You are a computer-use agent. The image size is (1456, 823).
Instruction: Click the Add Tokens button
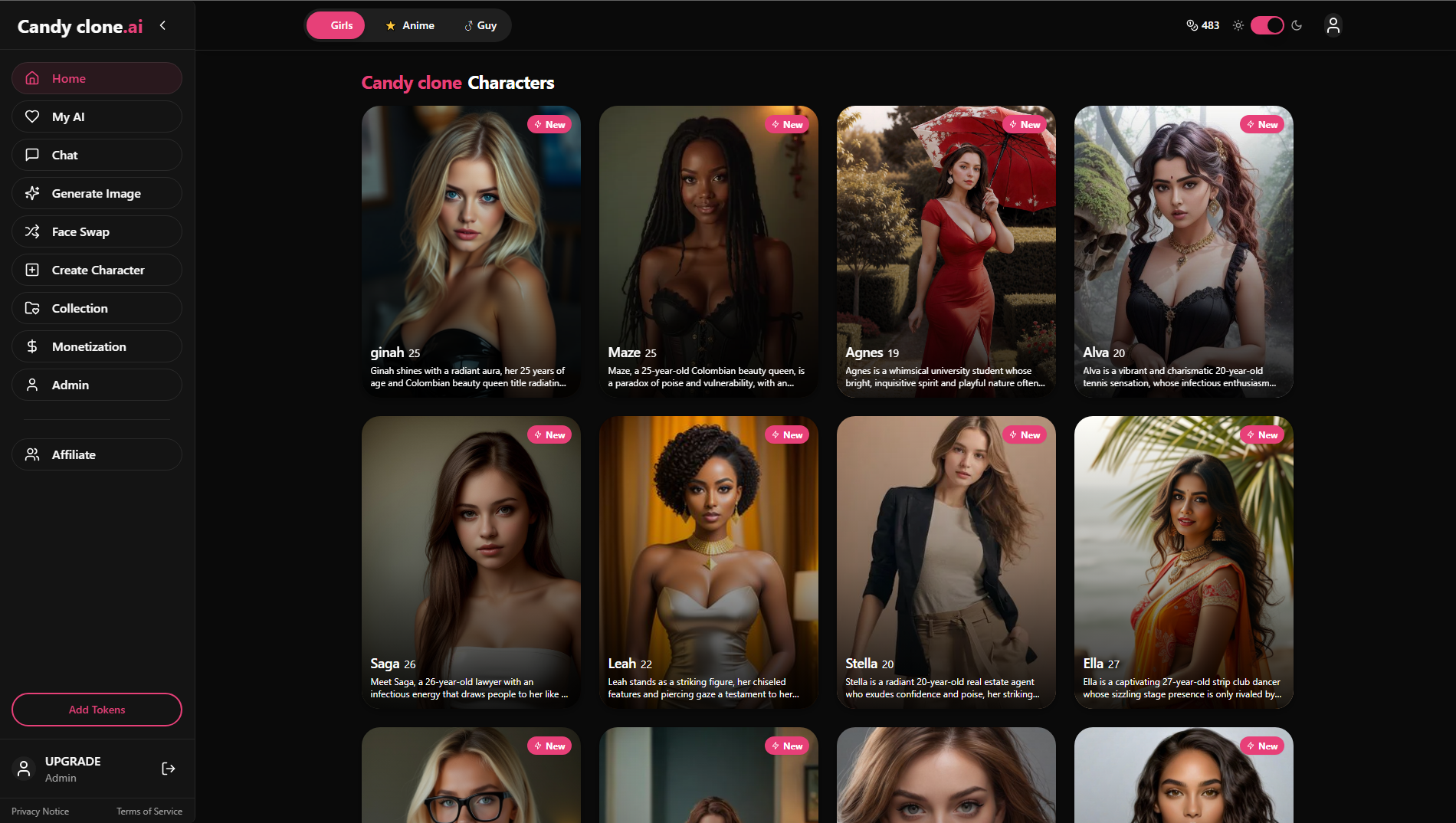[x=97, y=710]
